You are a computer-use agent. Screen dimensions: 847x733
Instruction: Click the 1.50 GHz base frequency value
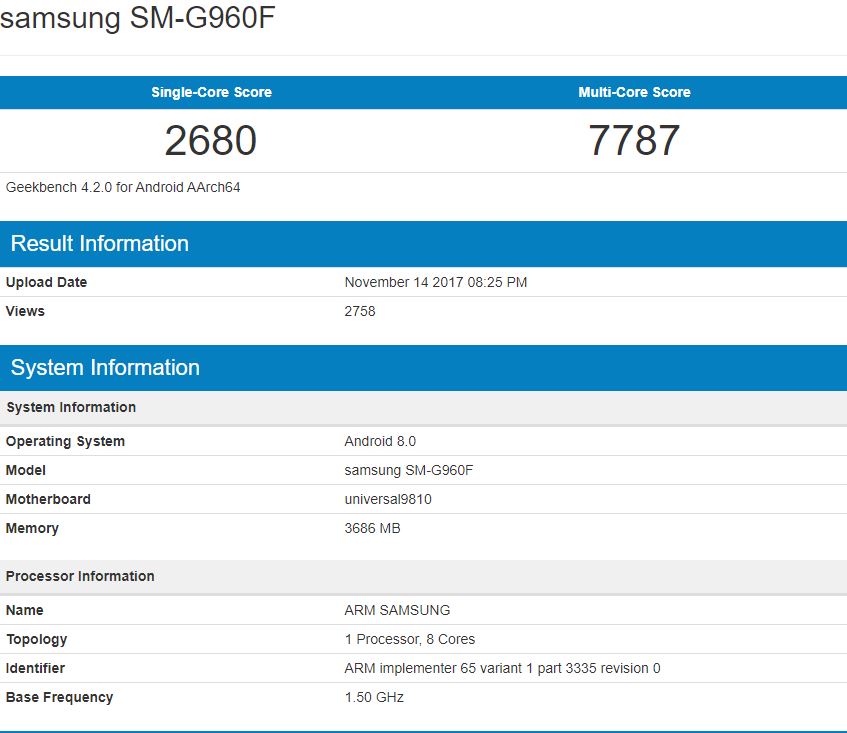374,697
